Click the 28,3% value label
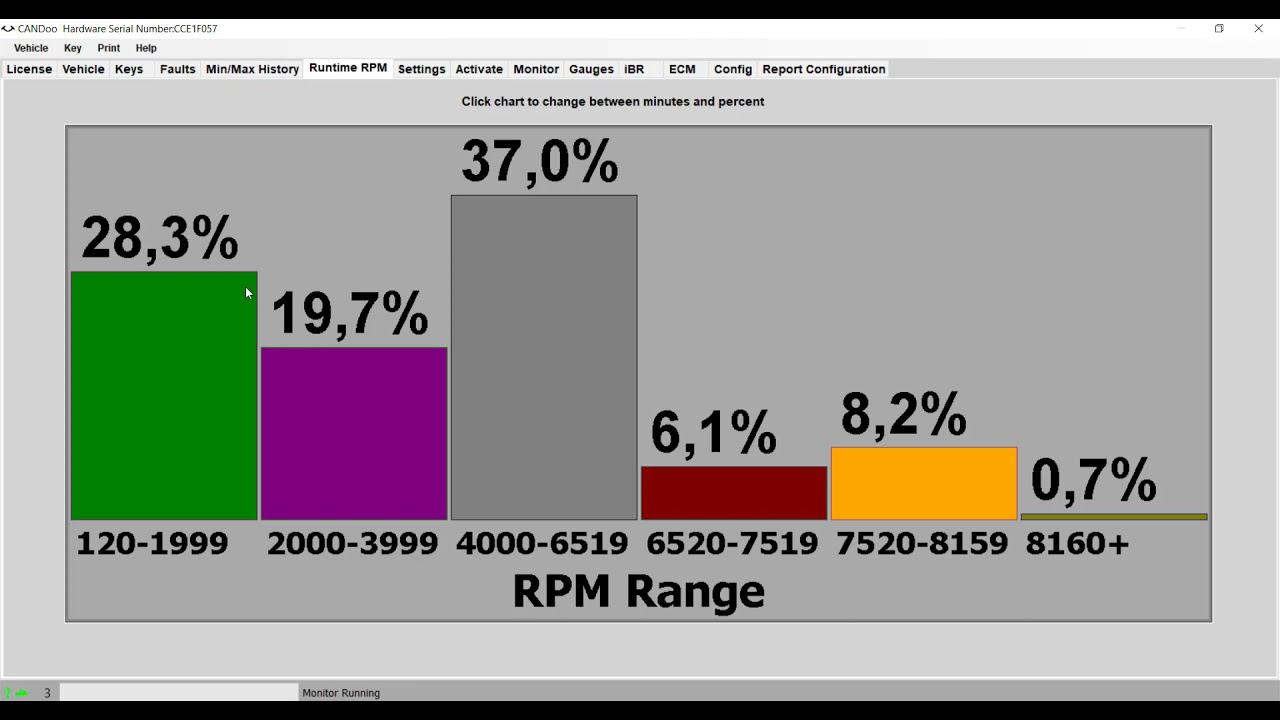 160,238
